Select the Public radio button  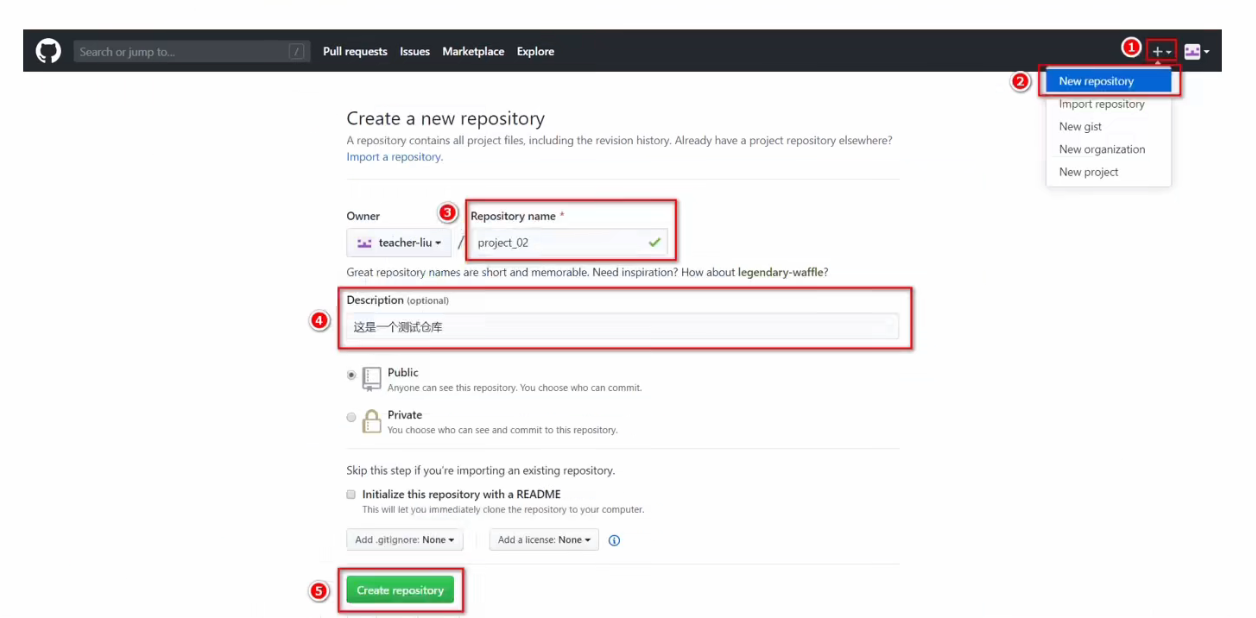pos(351,376)
